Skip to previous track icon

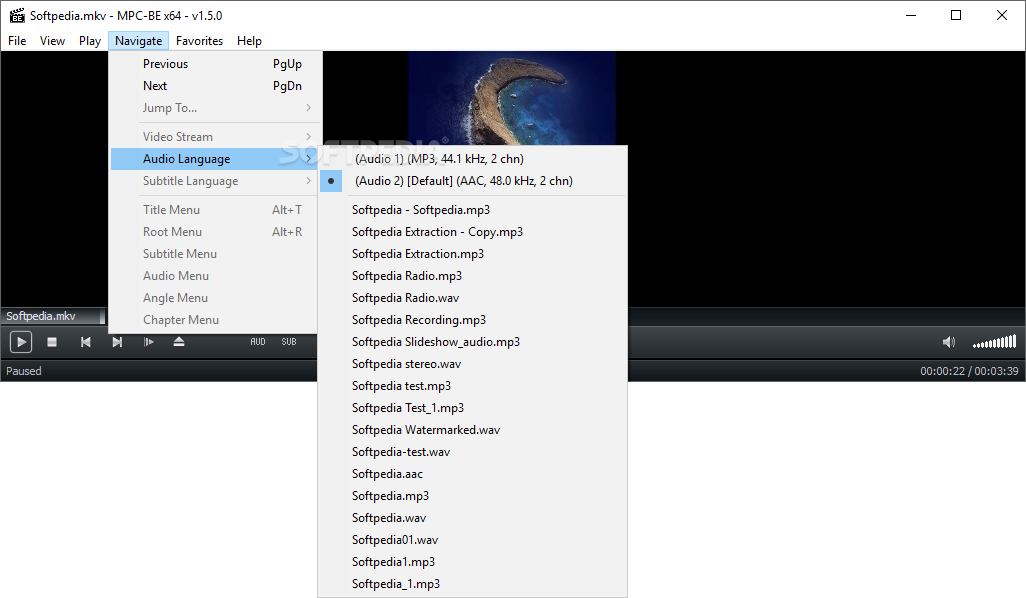[85, 342]
